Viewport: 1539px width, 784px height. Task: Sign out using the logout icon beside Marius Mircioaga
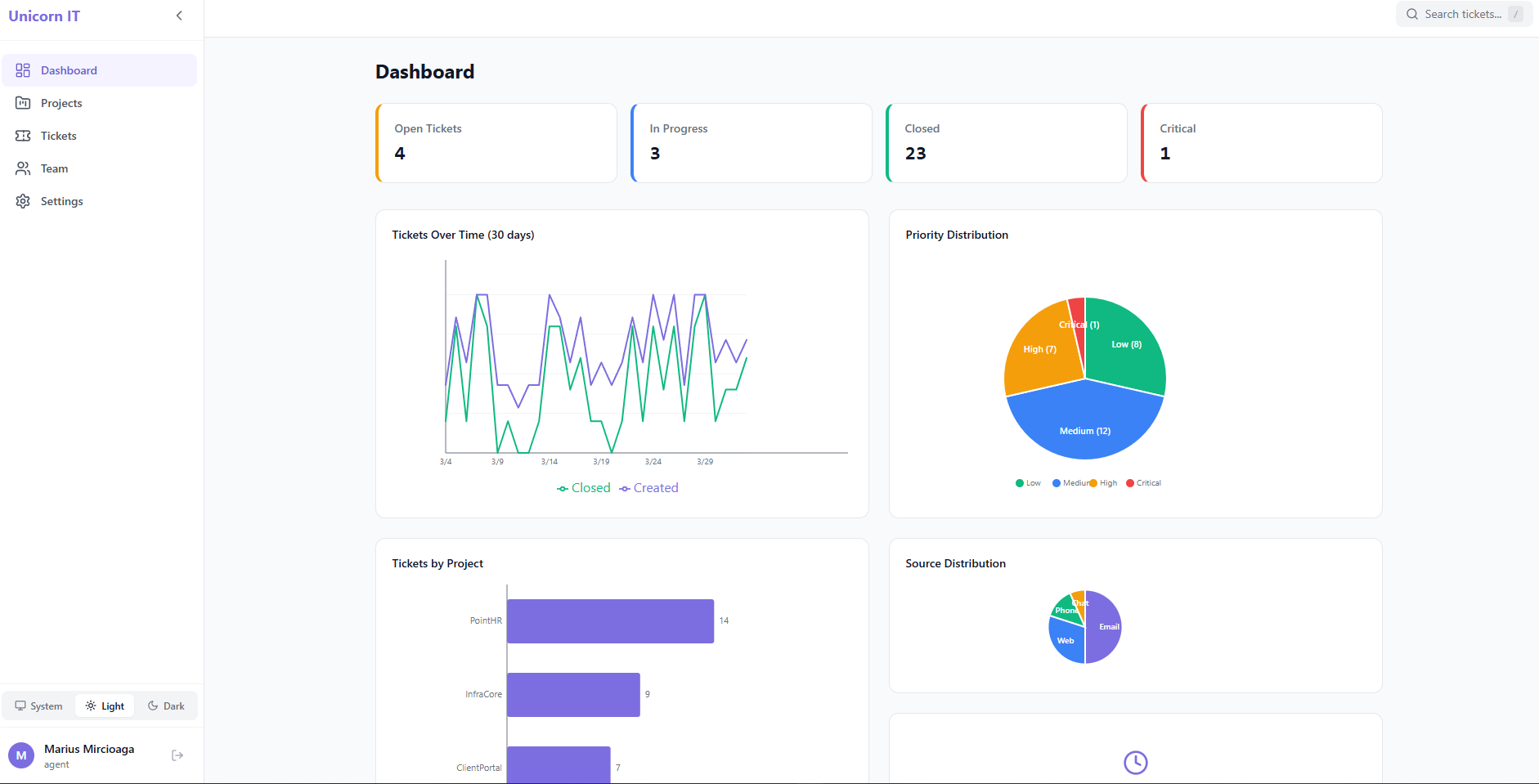click(x=177, y=755)
